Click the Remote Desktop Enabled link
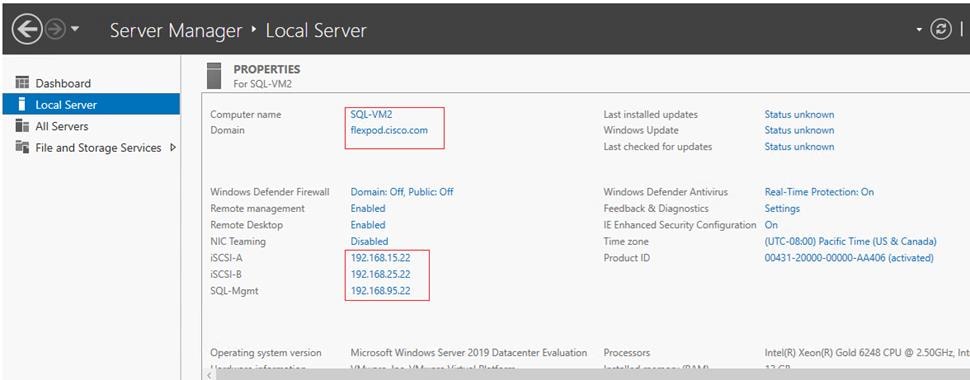970x380 pixels. (x=367, y=225)
